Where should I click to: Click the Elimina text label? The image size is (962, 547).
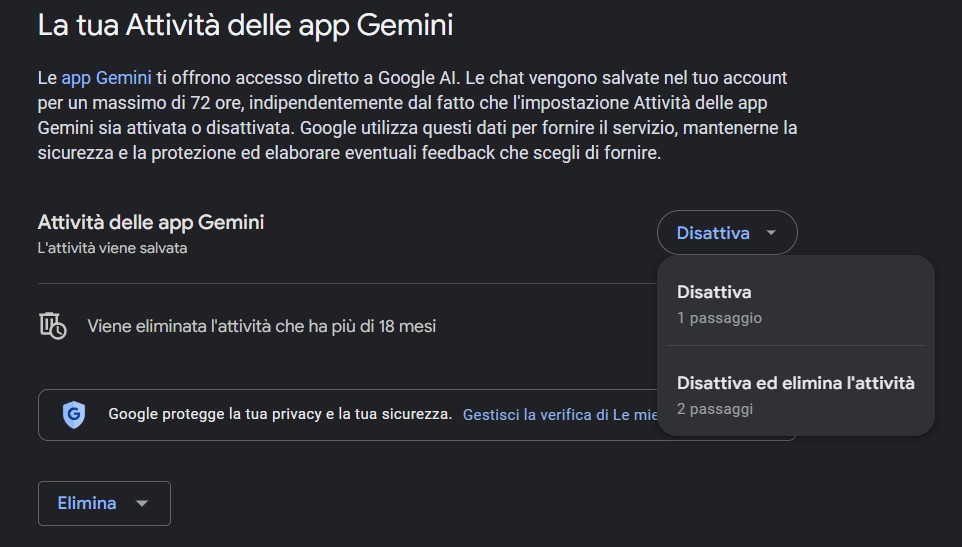[x=87, y=503]
